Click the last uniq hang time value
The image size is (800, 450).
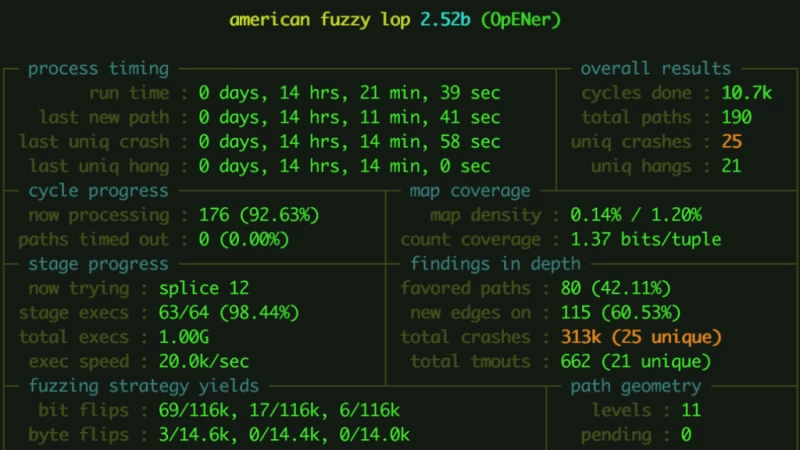tap(344, 166)
